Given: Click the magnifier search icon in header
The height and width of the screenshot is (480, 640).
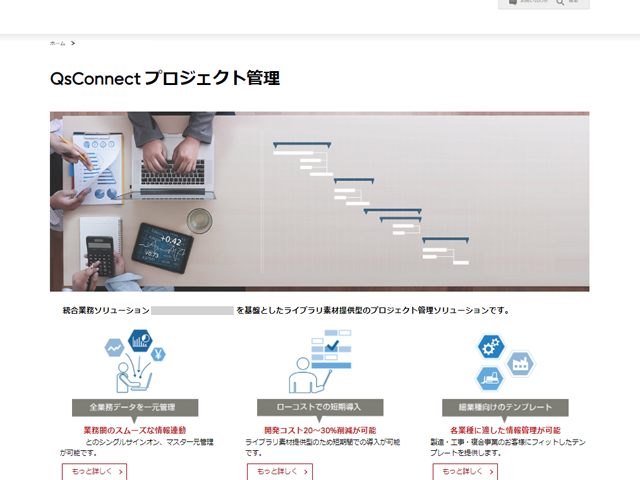Looking at the screenshot, I should (560, 2).
